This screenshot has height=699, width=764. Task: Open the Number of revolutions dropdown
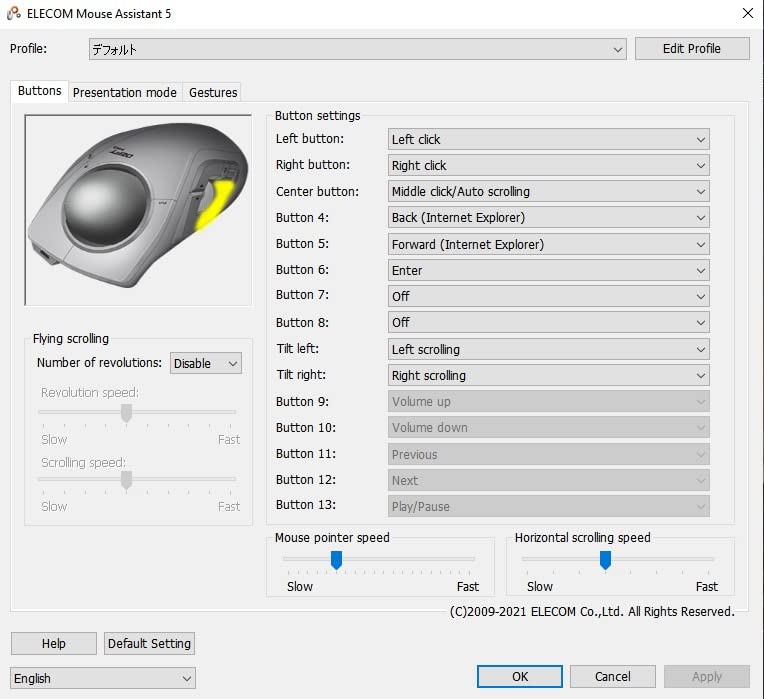tap(206, 363)
